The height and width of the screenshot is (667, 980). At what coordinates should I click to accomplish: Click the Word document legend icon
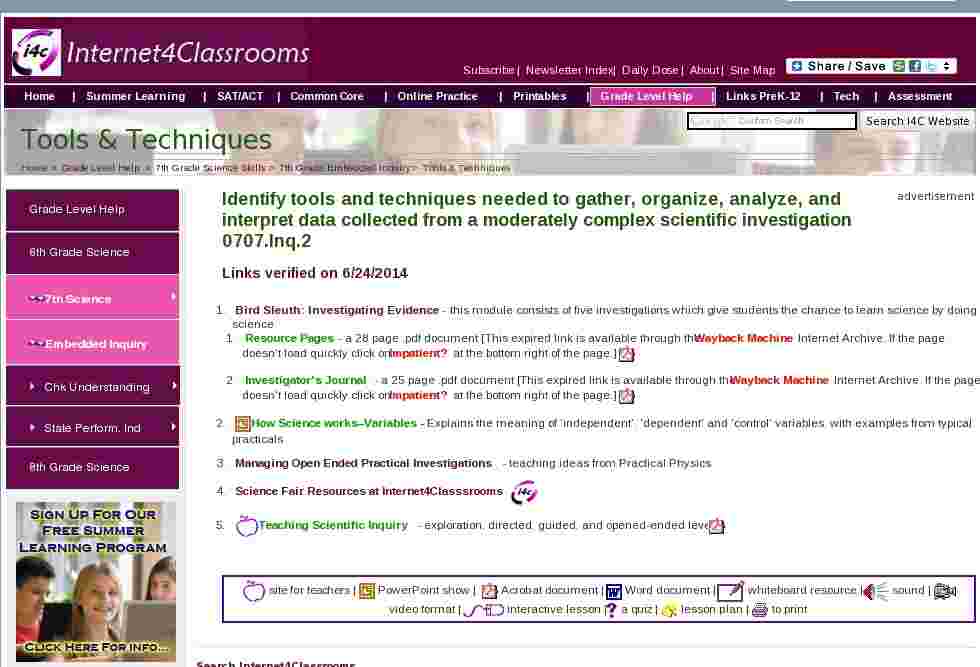(x=614, y=591)
